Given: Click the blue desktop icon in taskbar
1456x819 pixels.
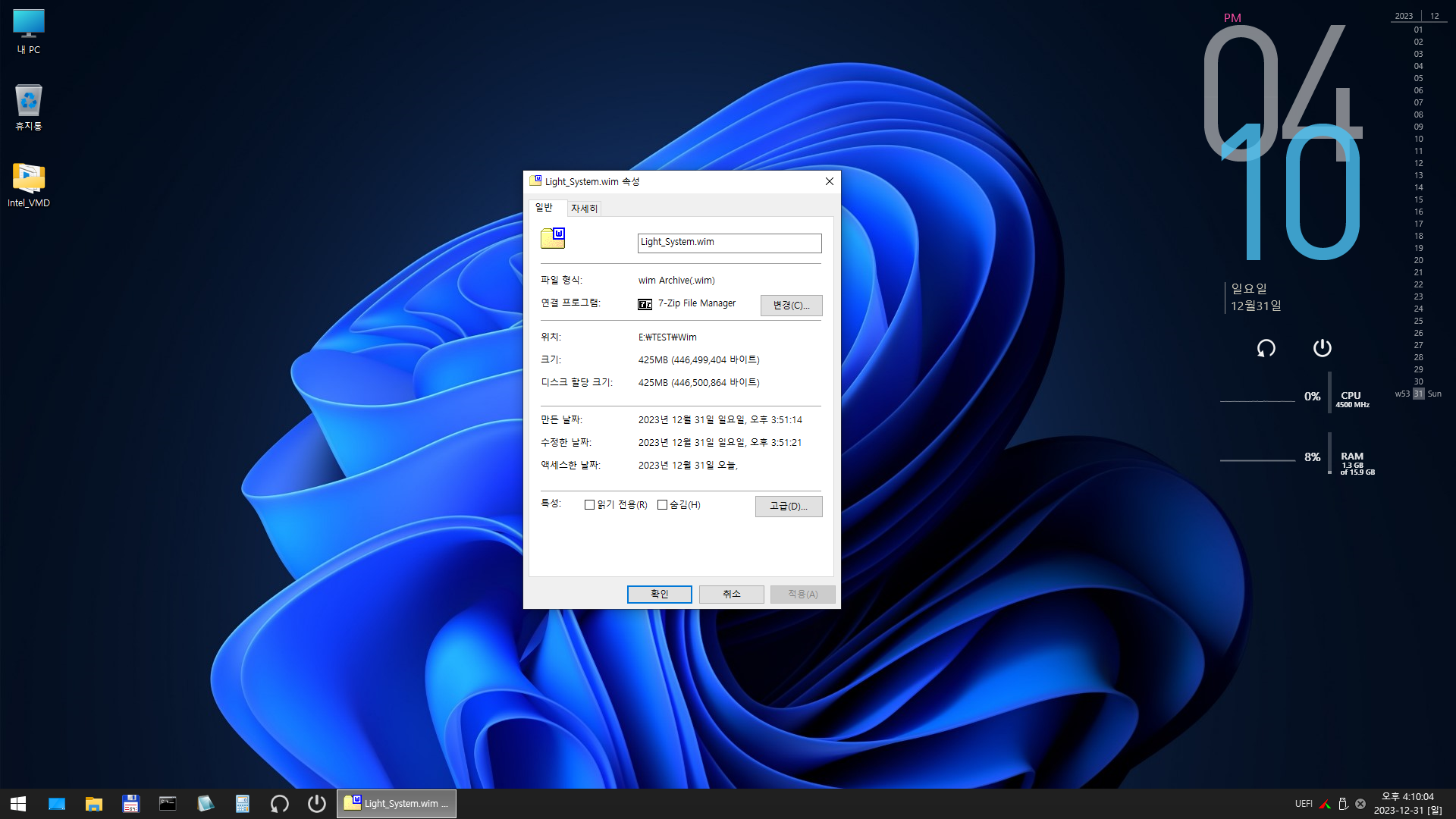Looking at the screenshot, I should click(57, 804).
